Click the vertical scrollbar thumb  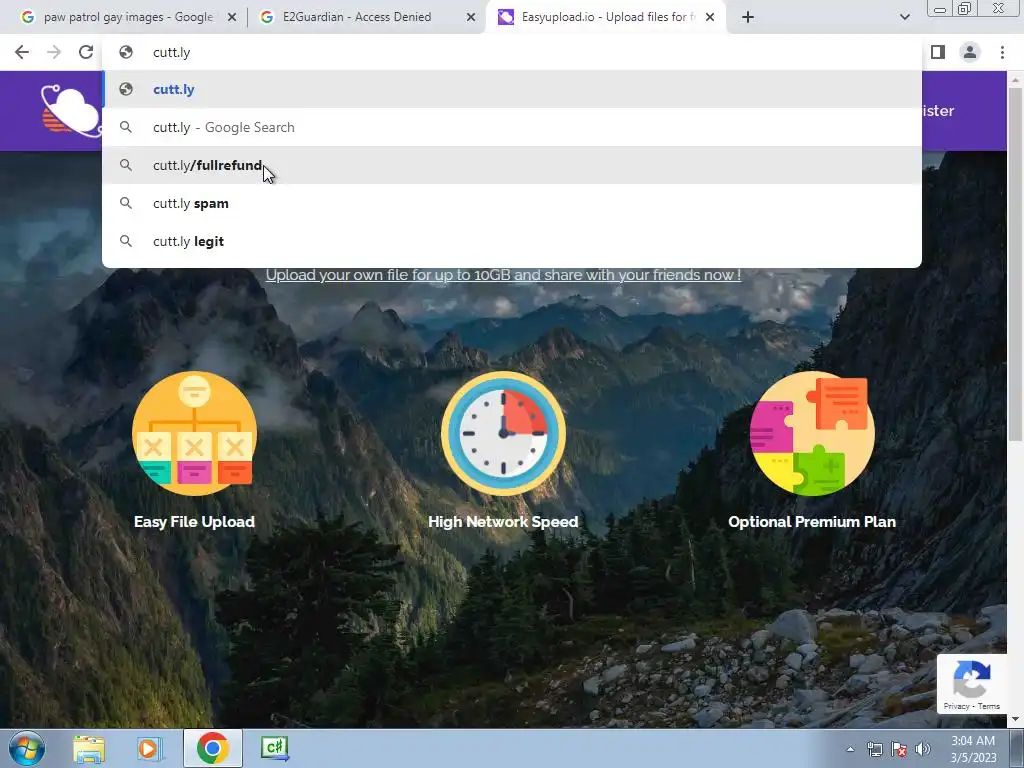click(x=1016, y=264)
